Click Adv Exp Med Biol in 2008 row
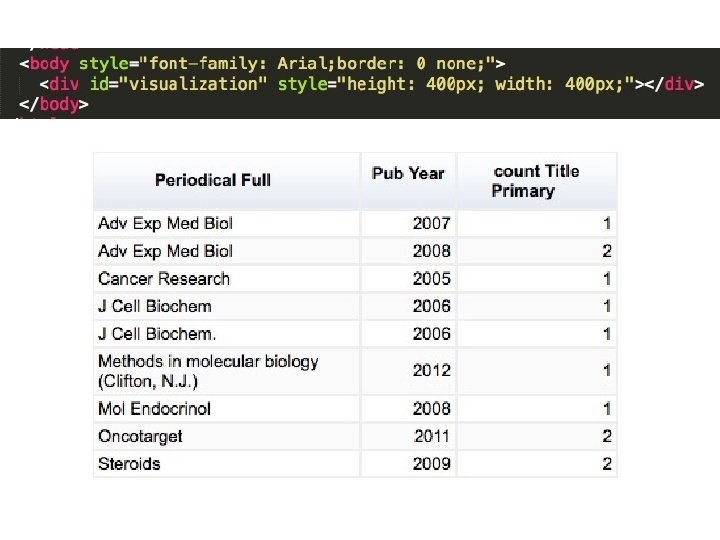The width and height of the screenshot is (720, 540). point(165,251)
